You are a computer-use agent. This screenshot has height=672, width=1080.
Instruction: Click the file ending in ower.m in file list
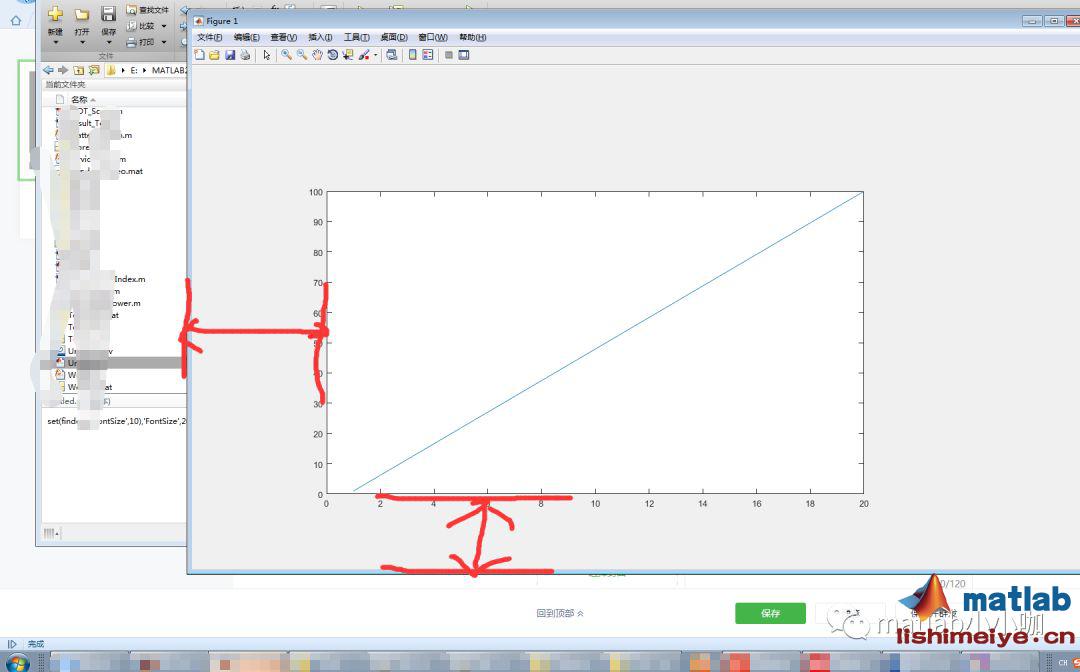(126, 303)
